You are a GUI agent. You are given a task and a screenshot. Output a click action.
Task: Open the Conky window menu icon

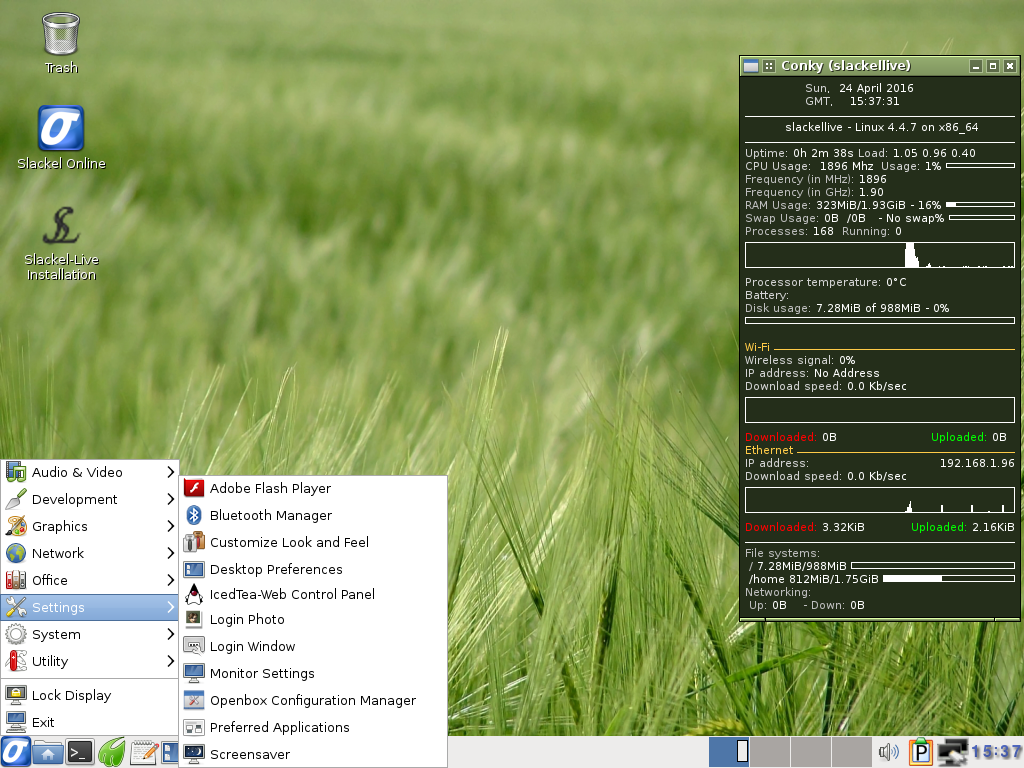(x=751, y=66)
